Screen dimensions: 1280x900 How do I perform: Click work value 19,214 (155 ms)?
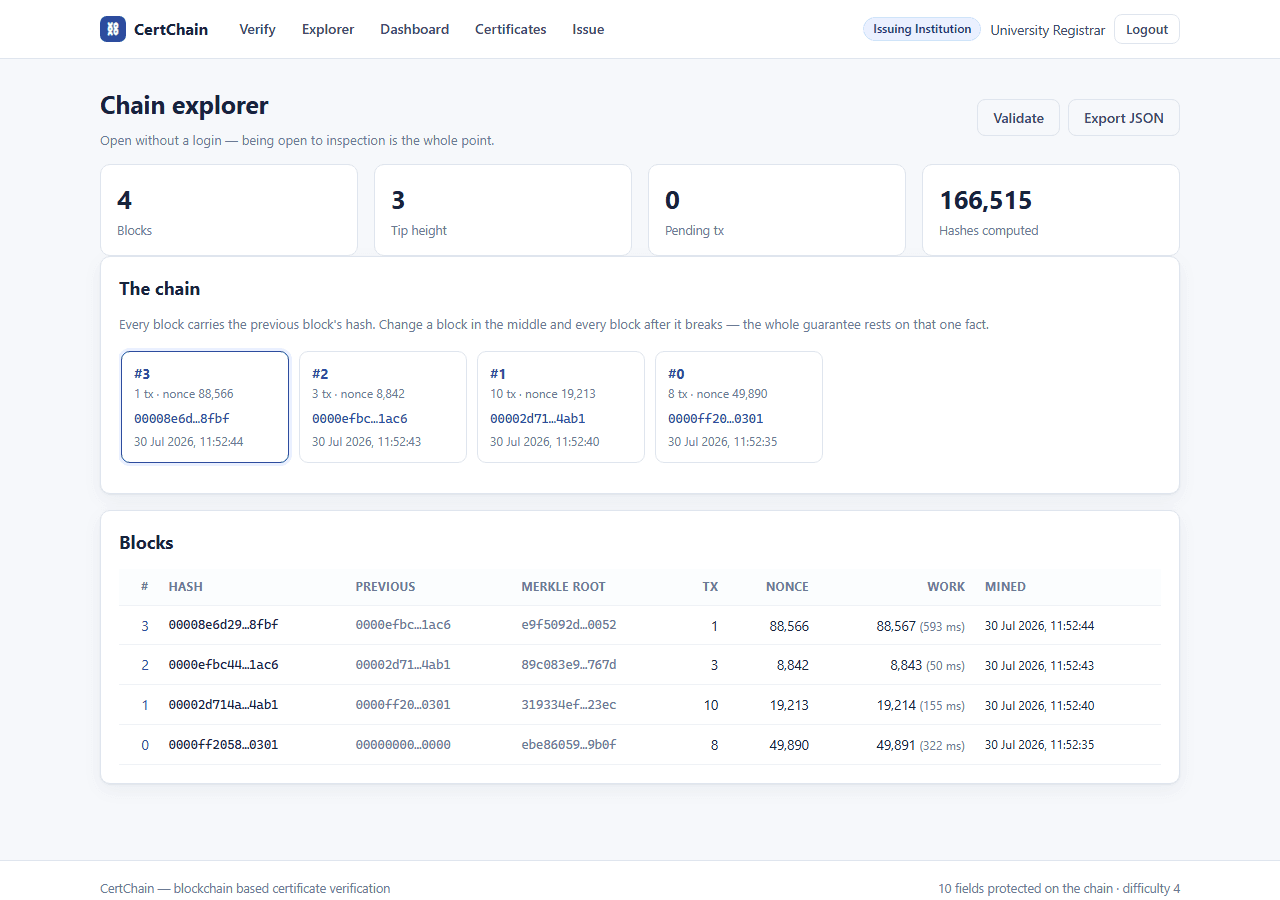pyautogui.click(x=921, y=705)
